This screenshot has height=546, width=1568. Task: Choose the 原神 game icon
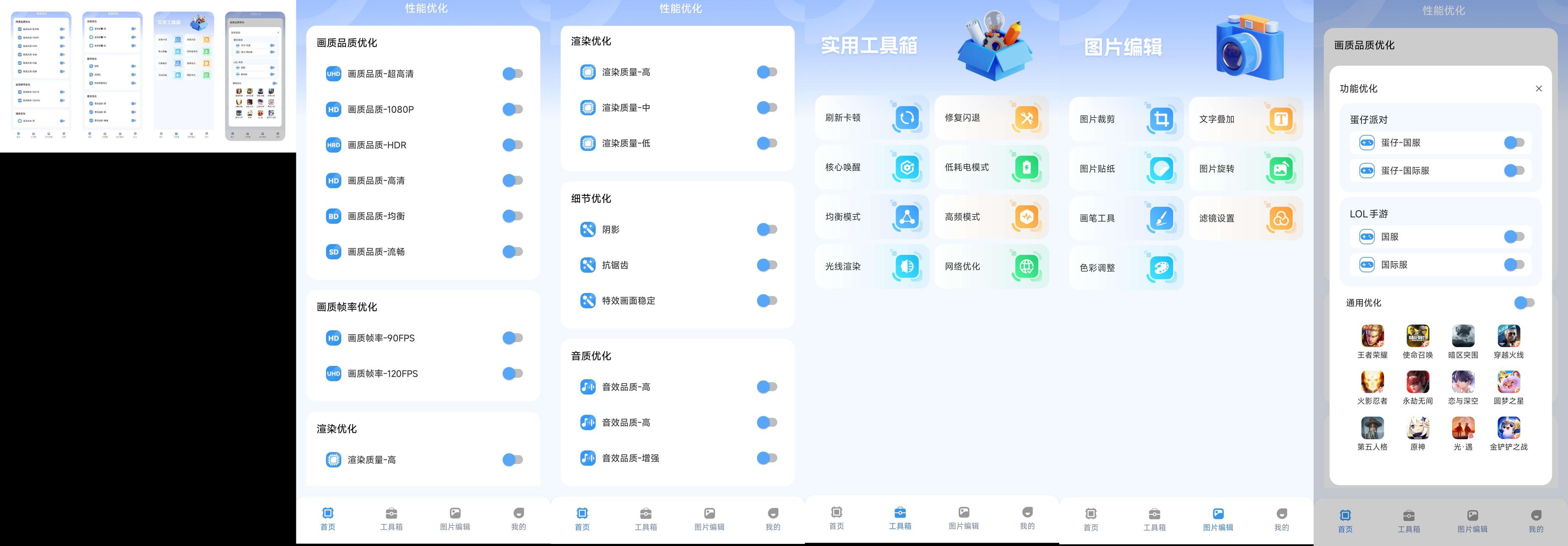pyautogui.click(x=1417, y=428)
